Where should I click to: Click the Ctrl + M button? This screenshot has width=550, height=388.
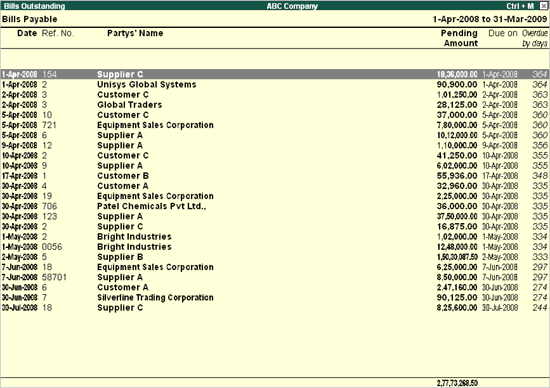(x=520, y=6)
